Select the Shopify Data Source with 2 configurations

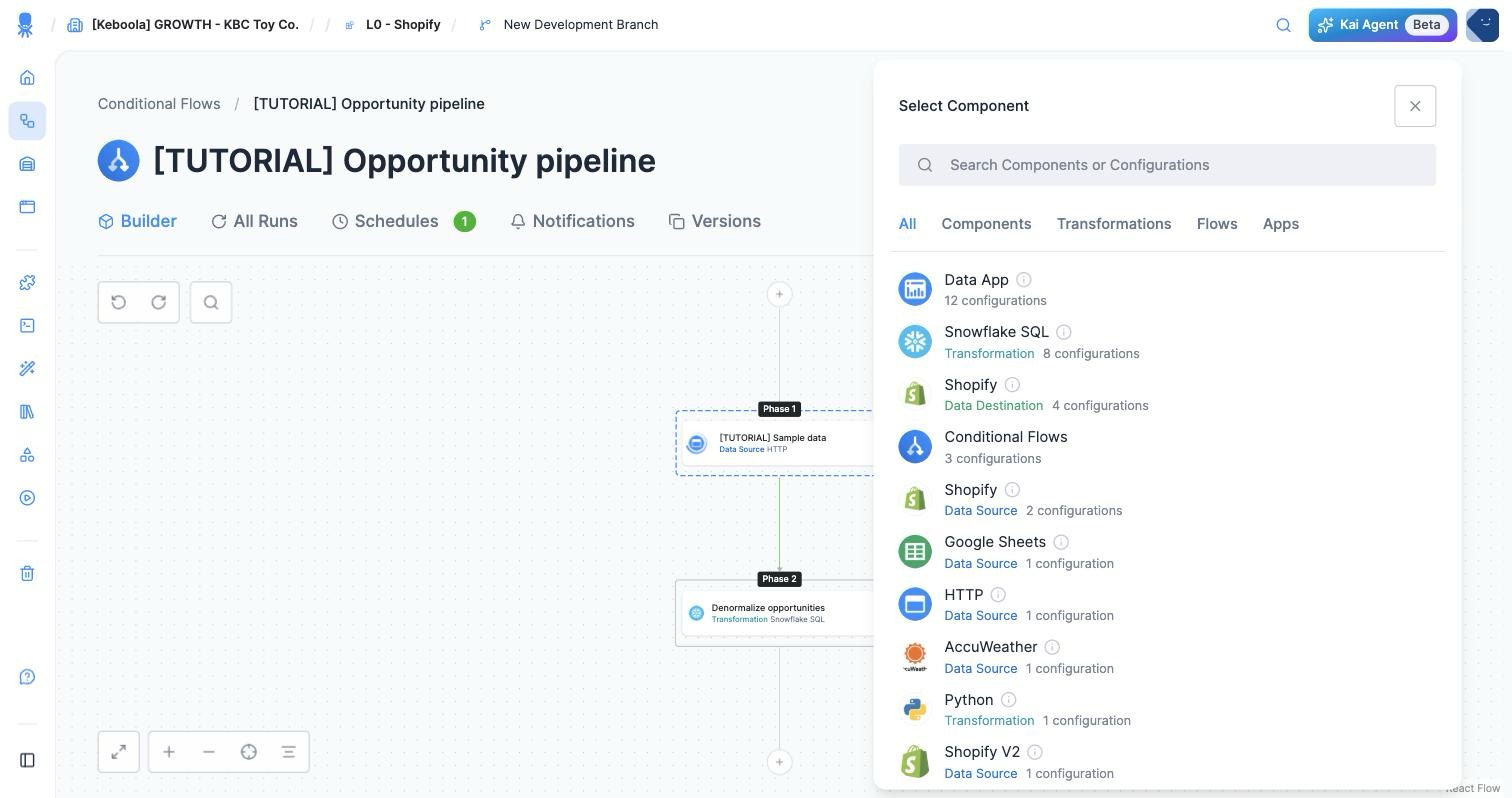point(1167,499)
